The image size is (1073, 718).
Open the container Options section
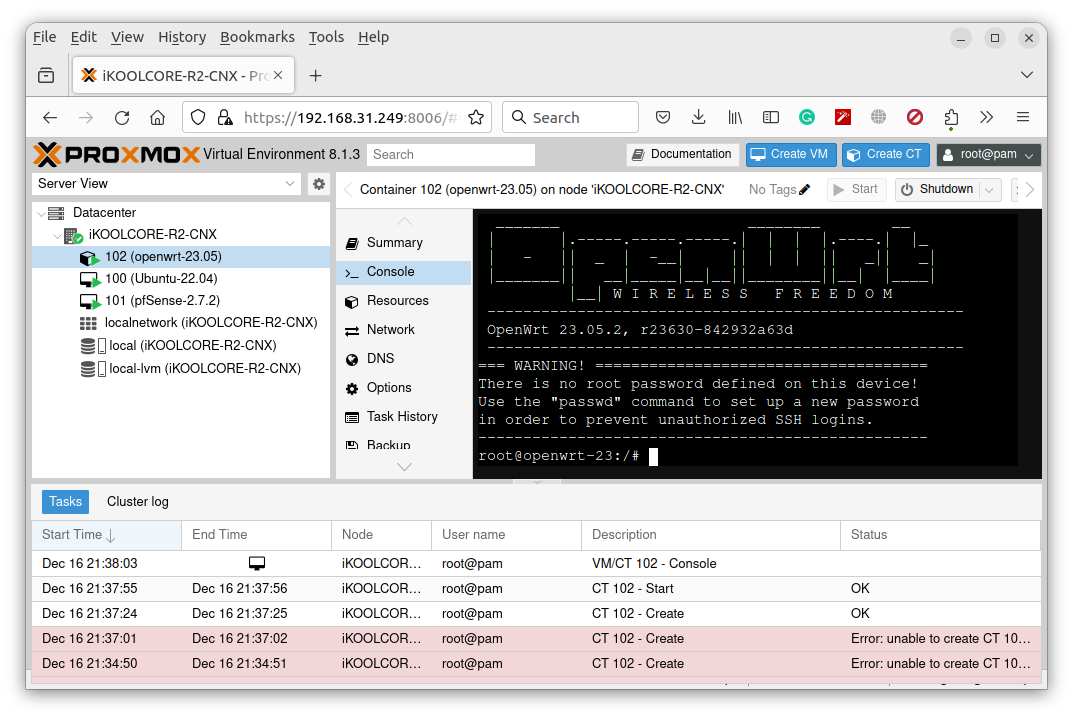[x=404, y=388]
